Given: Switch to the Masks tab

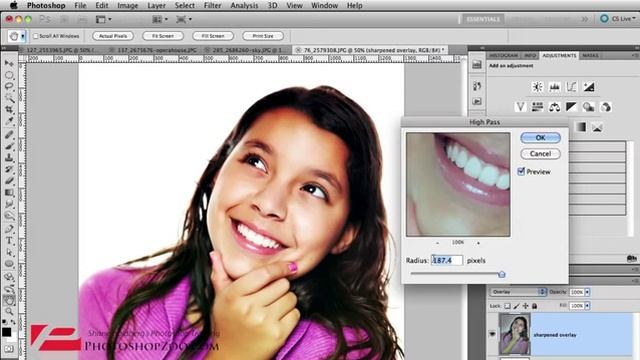Looking at the screenshot, I should (x=590, y=56).
